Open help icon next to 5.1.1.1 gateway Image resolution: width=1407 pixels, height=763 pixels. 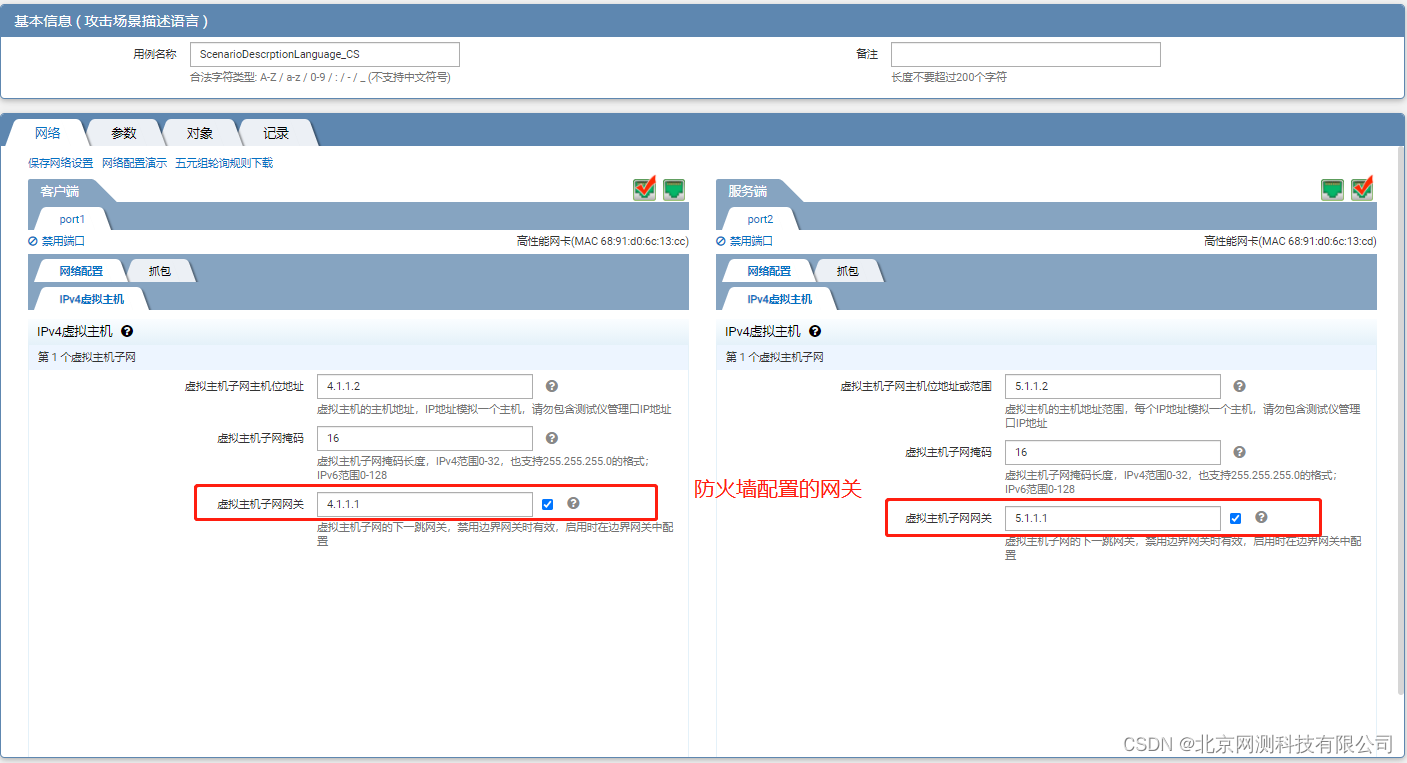[x=1261, y=517]
